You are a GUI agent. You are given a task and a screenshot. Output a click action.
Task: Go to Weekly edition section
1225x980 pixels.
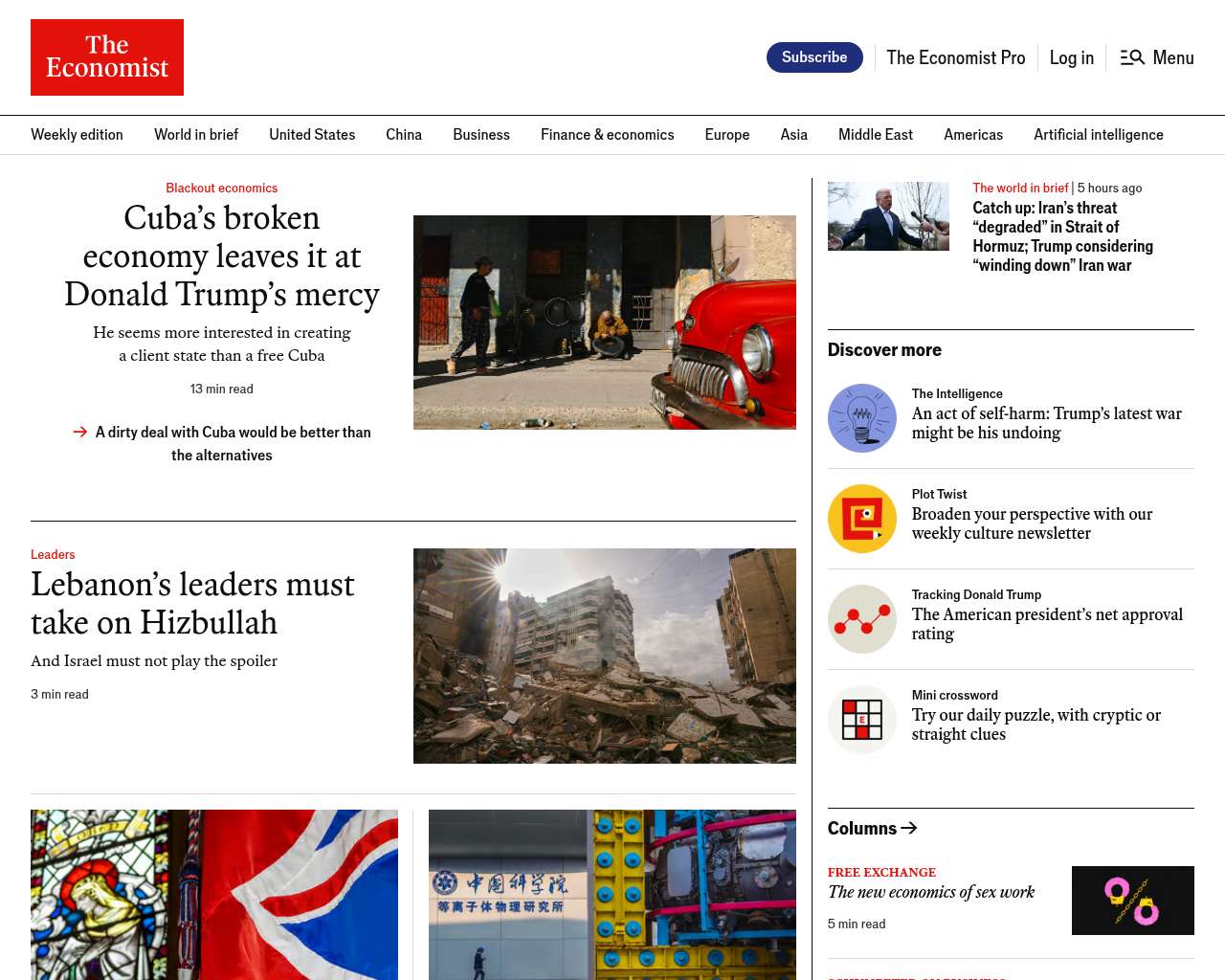(x=77, y=135)
